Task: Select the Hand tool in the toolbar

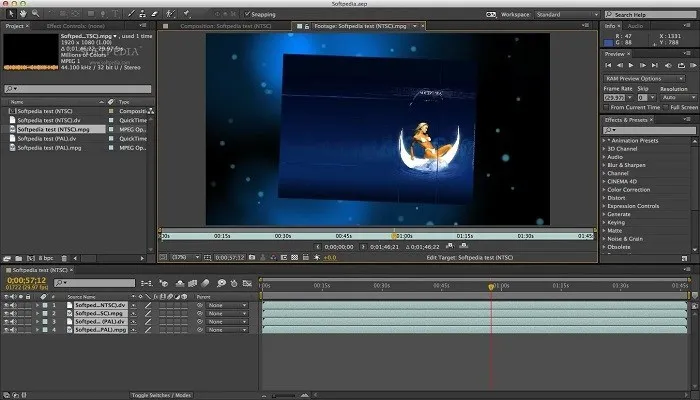Action: click(x=22, y=15)
